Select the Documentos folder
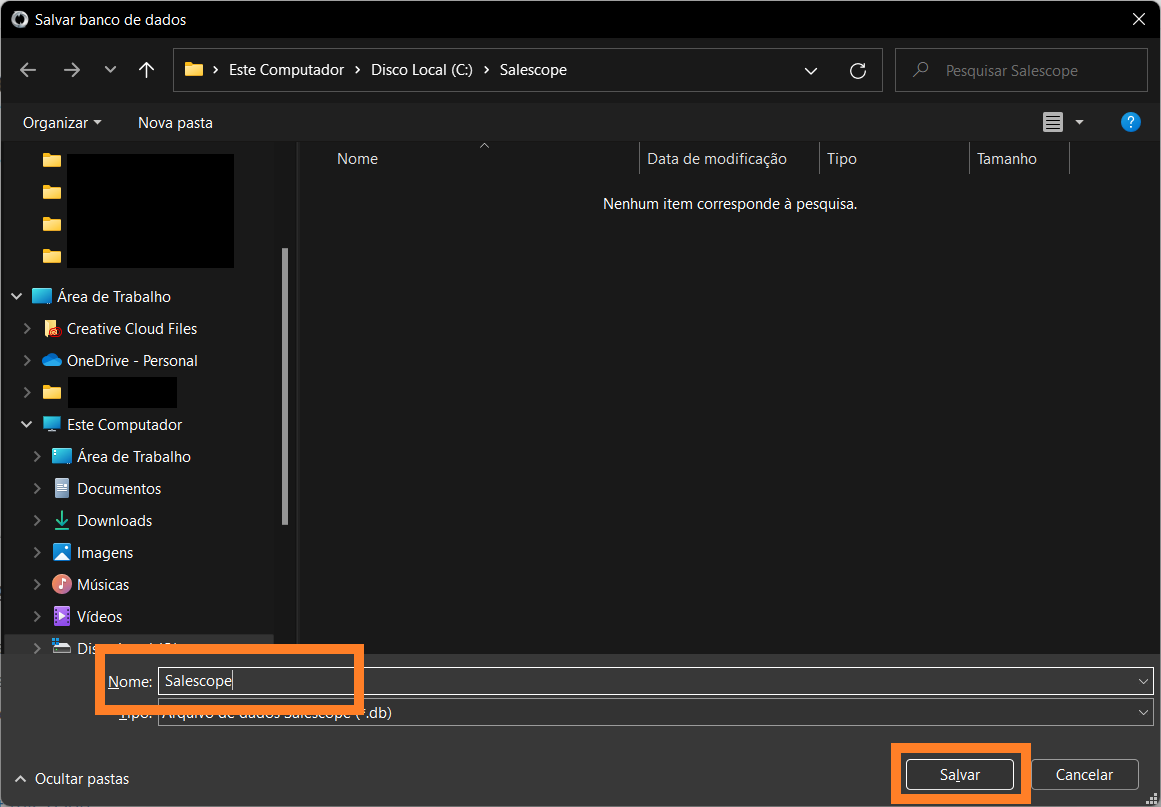The image size is (1161, 807). [x=119, y=489]
